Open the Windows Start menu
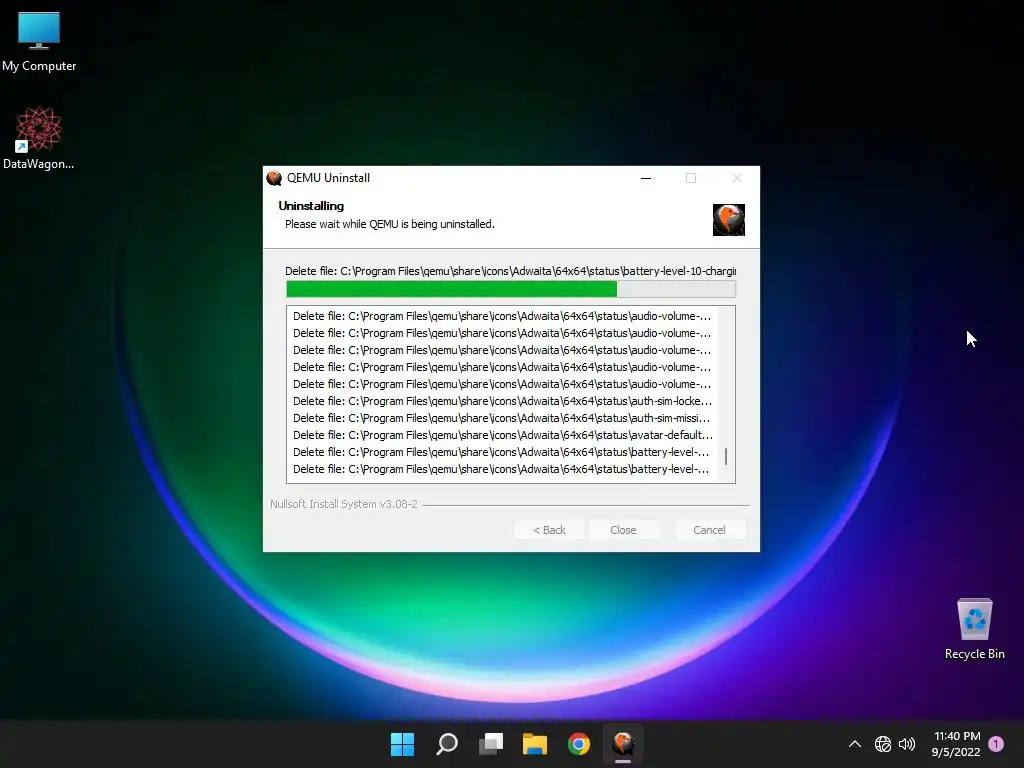Viewport: 1024px width, 768px height. (402, 744)
